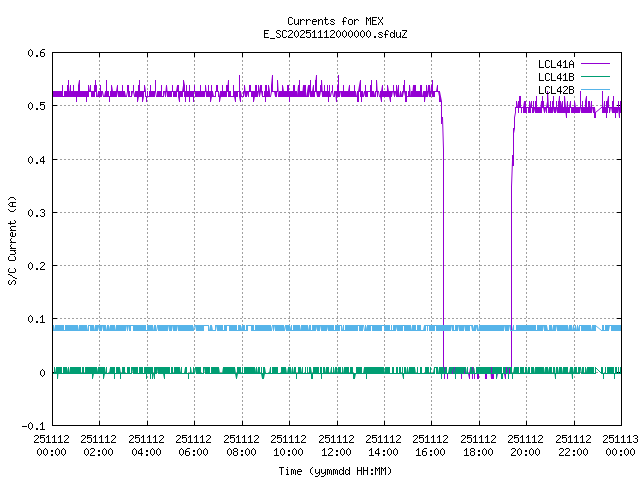Viewport: 640px width, 480px height.
Task: Click the 251112 00:00 time tick label
Action: point(52,445)
